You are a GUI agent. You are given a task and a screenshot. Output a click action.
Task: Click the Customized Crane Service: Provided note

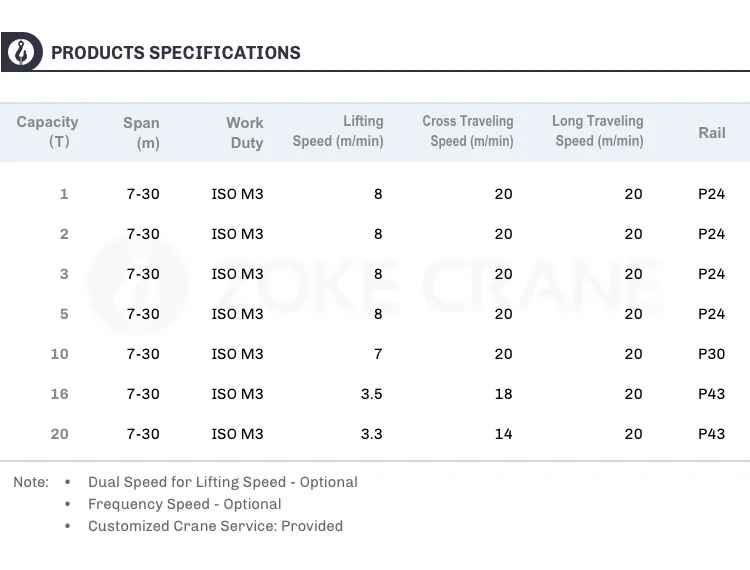click(215, 526)
